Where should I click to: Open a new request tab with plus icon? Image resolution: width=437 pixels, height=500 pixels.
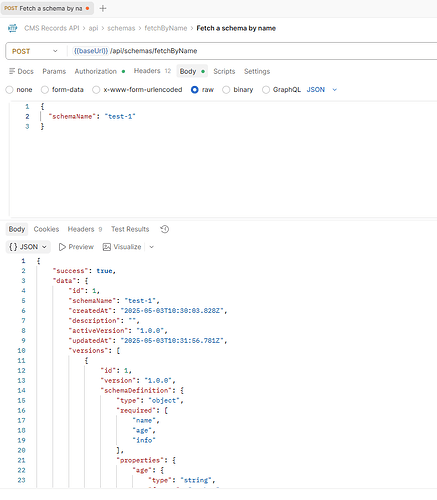point(103,9)
